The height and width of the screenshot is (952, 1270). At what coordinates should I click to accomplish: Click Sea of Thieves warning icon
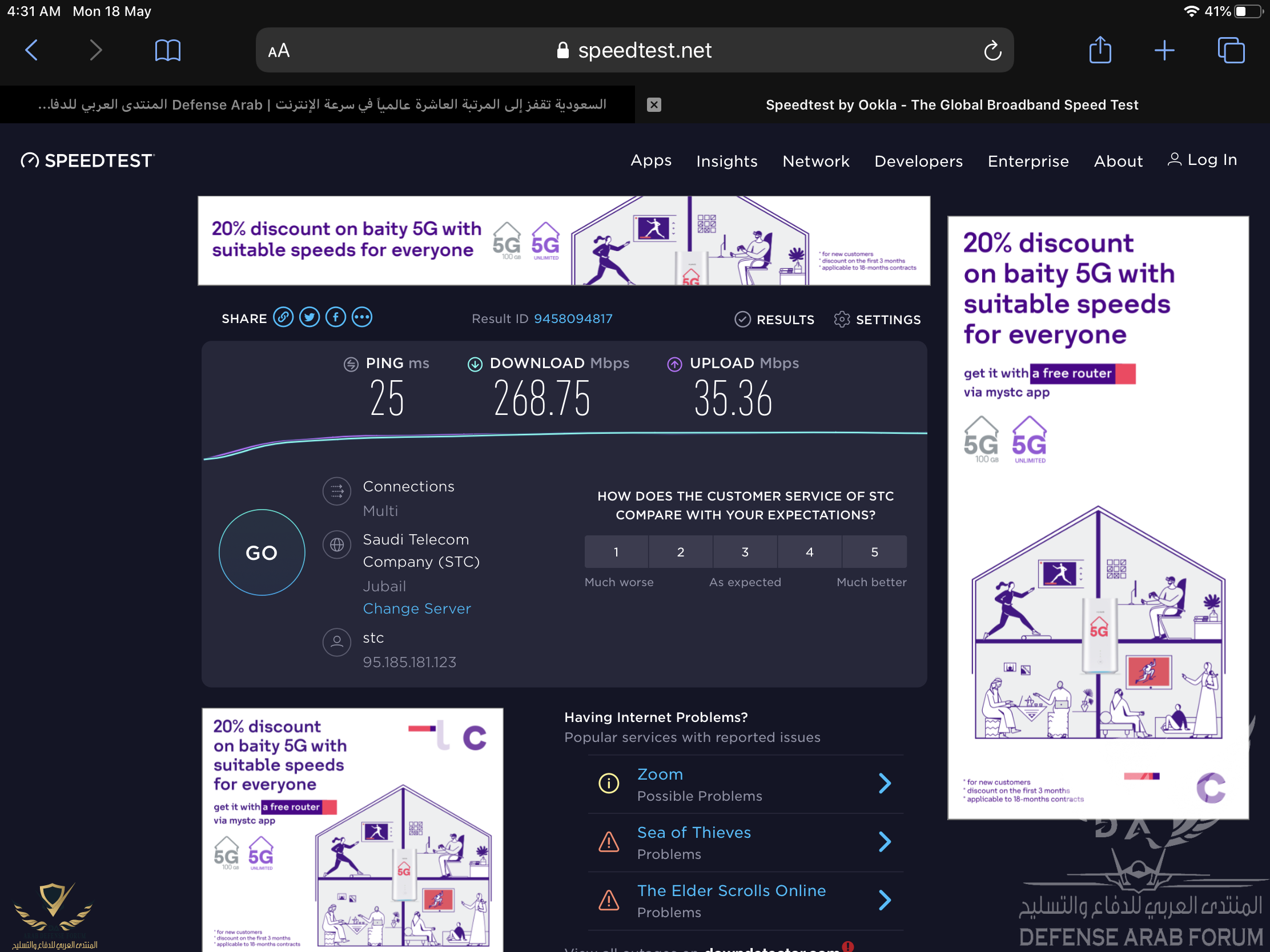click(609, 842)
